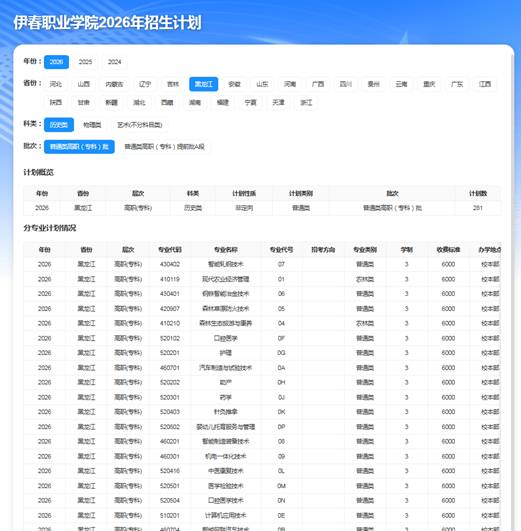Screen dimensions: 521x531
Task: Click 计算机应用技术 major name cell
Action: pos(226,515)
